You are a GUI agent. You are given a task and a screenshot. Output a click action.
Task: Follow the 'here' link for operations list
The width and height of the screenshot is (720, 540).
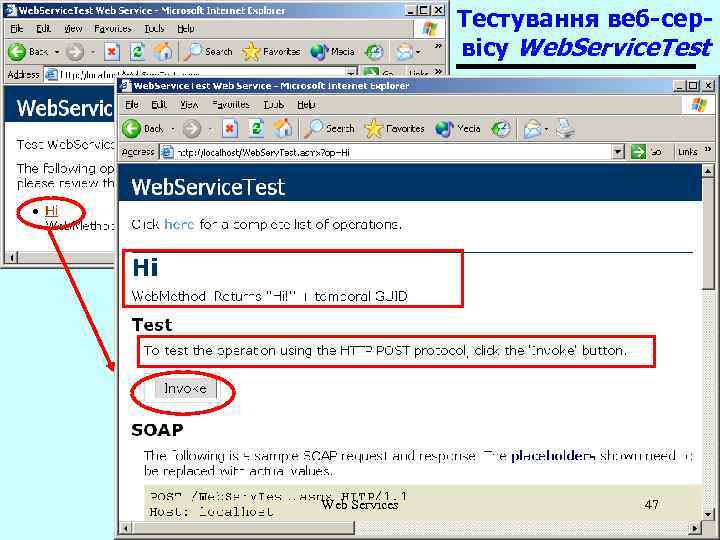179,225
